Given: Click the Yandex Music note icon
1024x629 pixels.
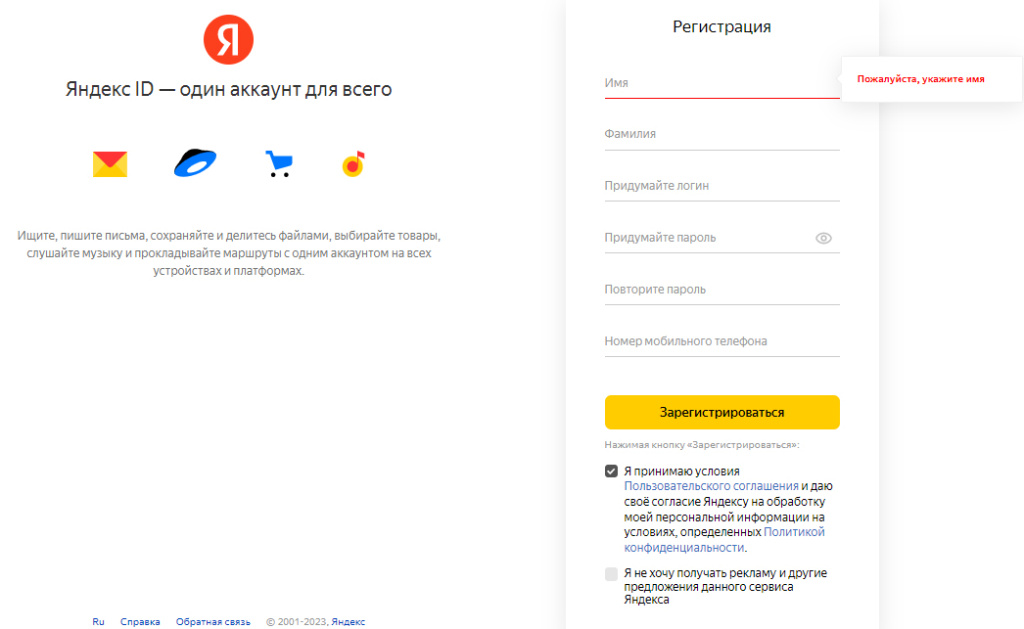Looking at the screenshot, I should pyautogui.click(x=353, y=164).
